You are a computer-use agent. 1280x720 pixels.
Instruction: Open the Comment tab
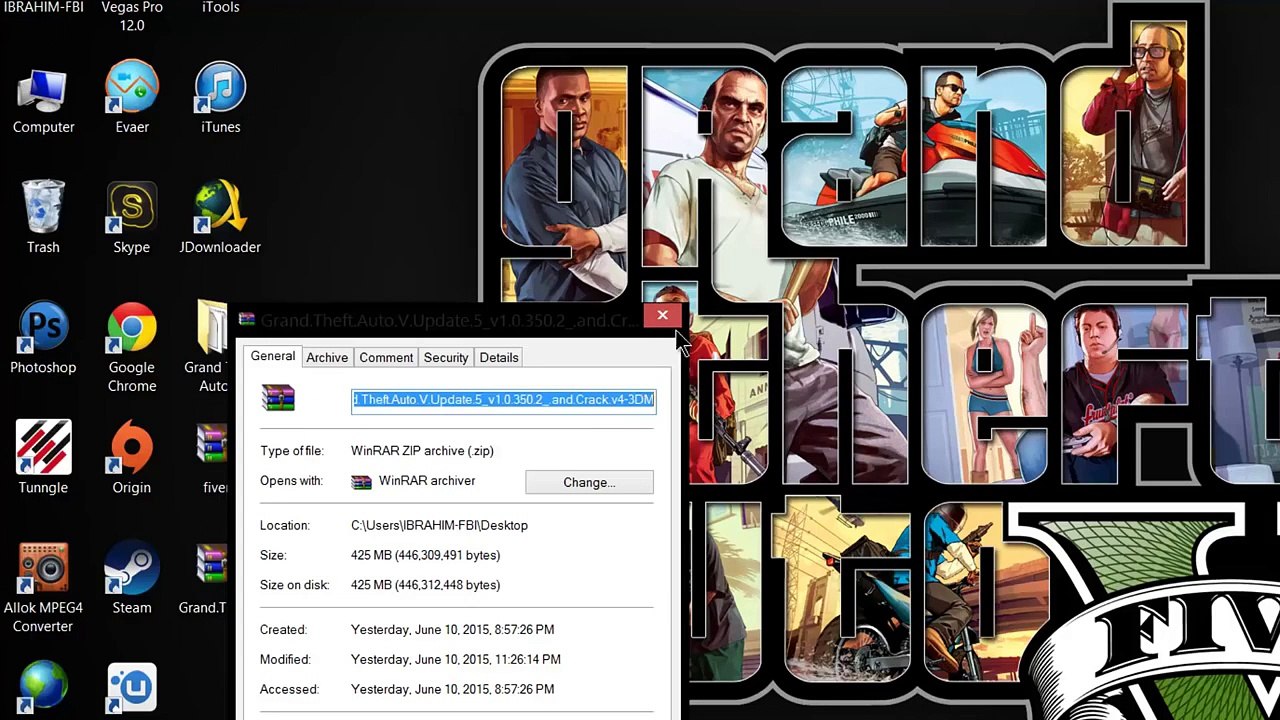386,357
